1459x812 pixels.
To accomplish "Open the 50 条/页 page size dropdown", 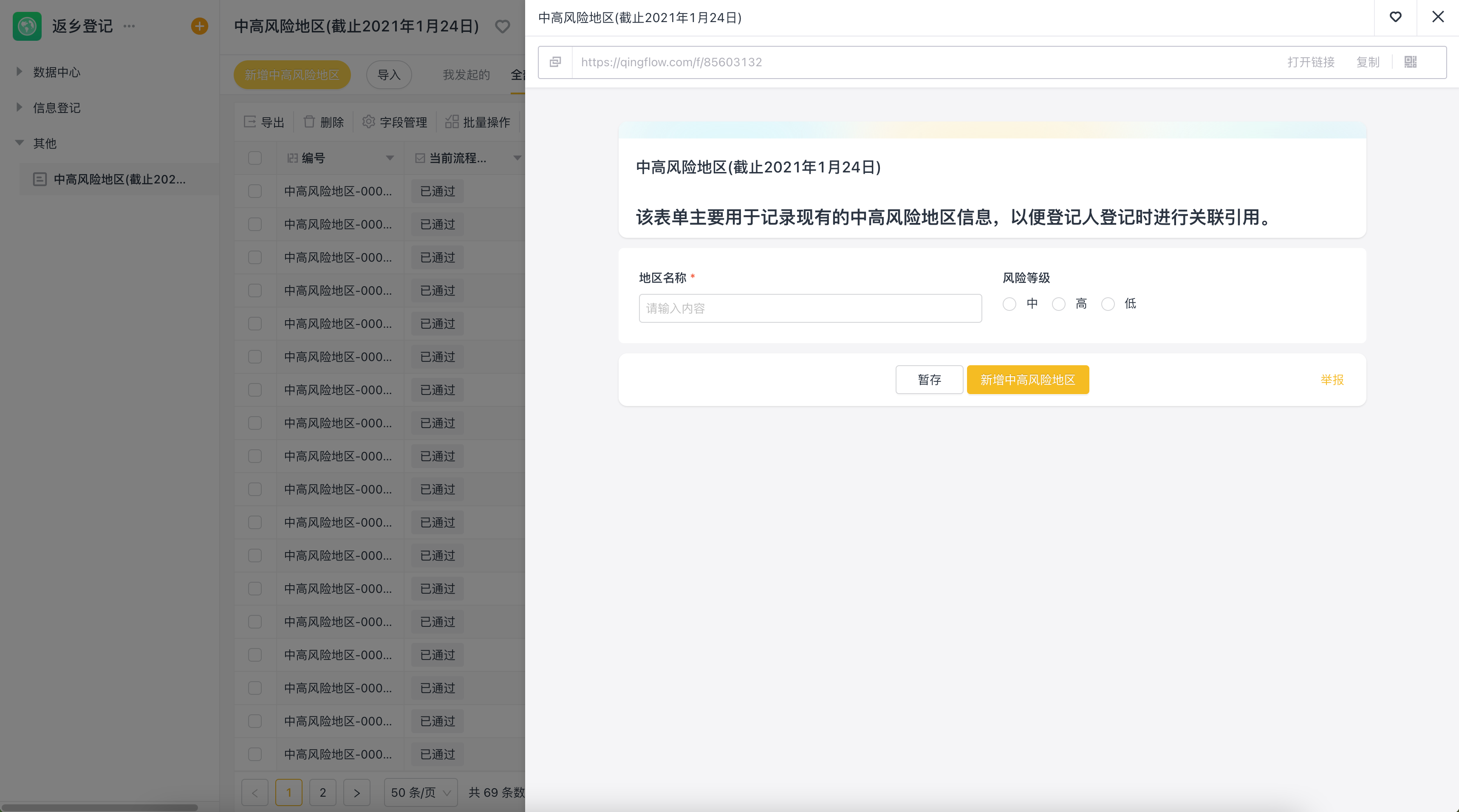I will (421, 792).
